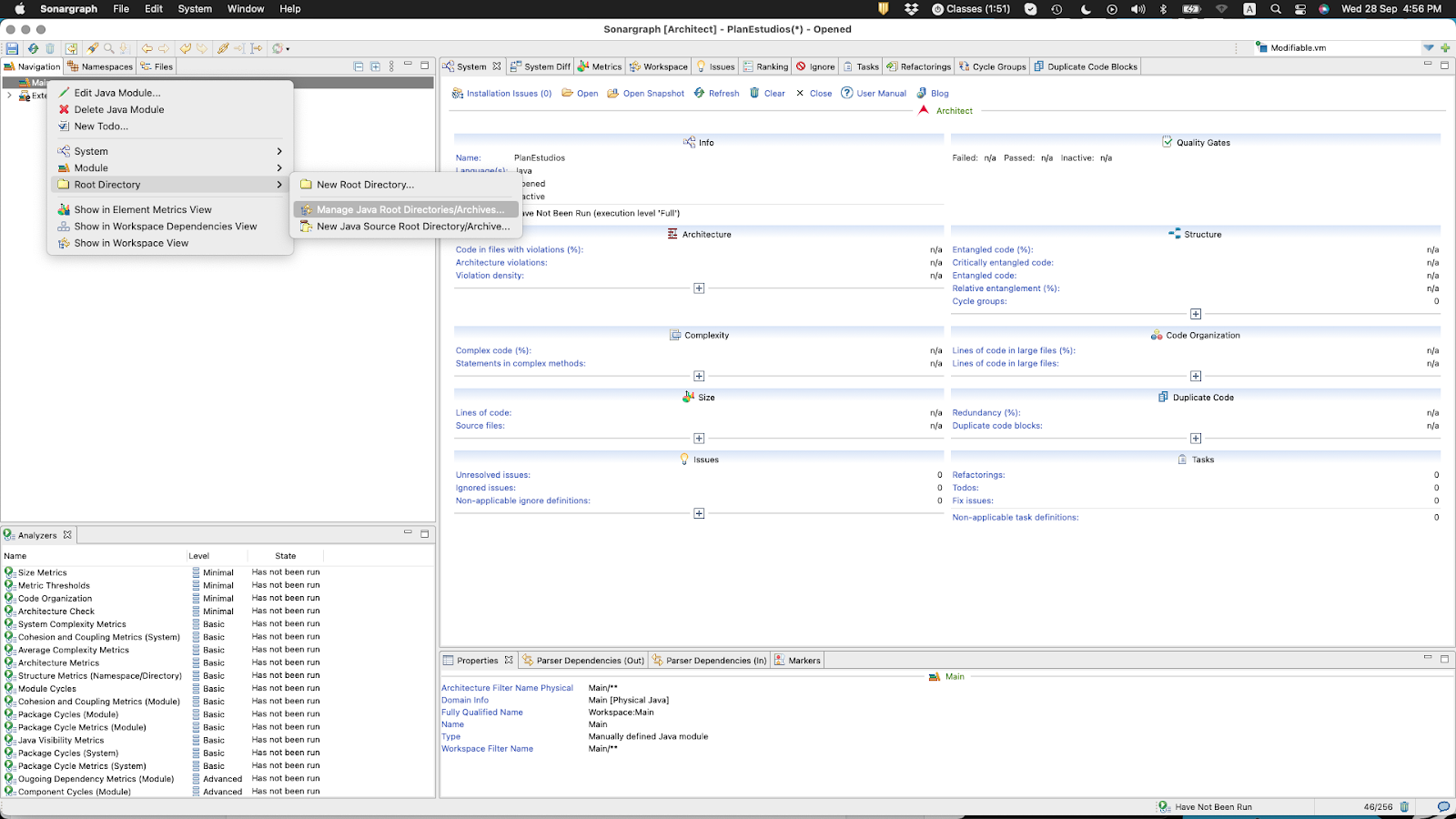Click Unresolved issues link
This screenshot has width=1456, height=819.
493,475
